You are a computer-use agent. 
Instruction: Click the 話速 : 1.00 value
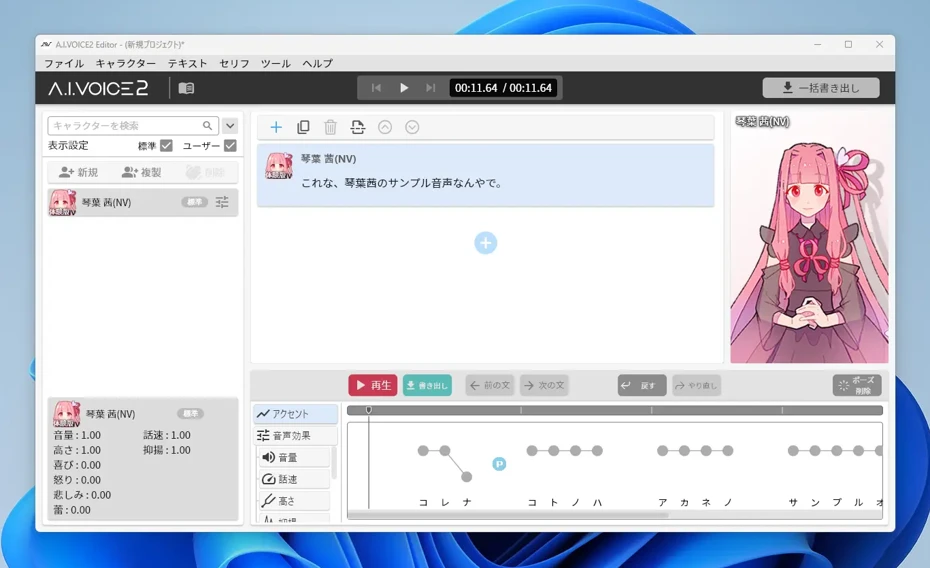coord(167,435)
